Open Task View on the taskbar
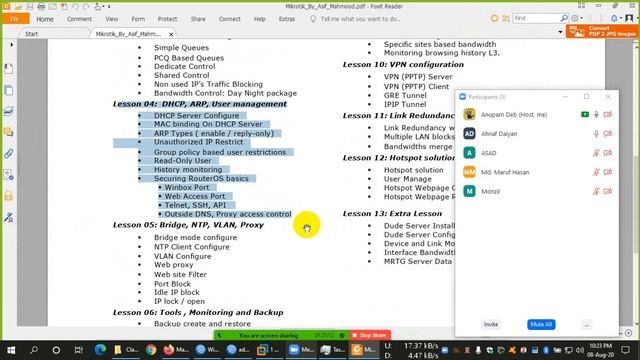The width and height of the screenshot is (640, 360). [x=78, y=350]
